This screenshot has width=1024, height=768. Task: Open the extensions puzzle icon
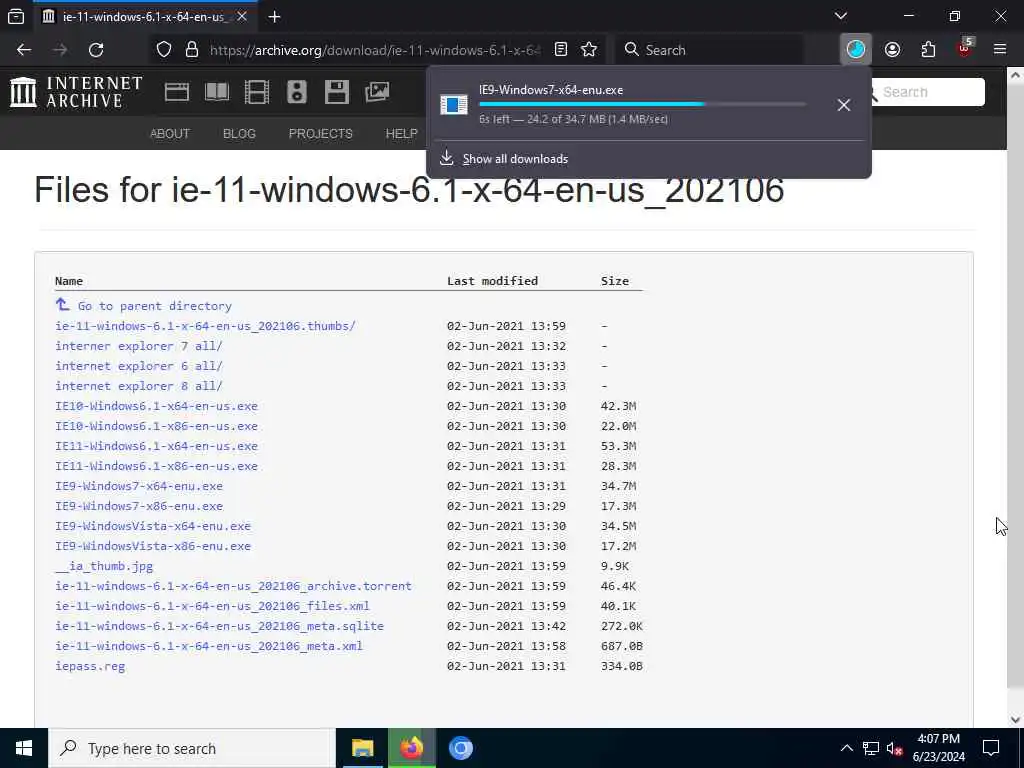(928, 50)
